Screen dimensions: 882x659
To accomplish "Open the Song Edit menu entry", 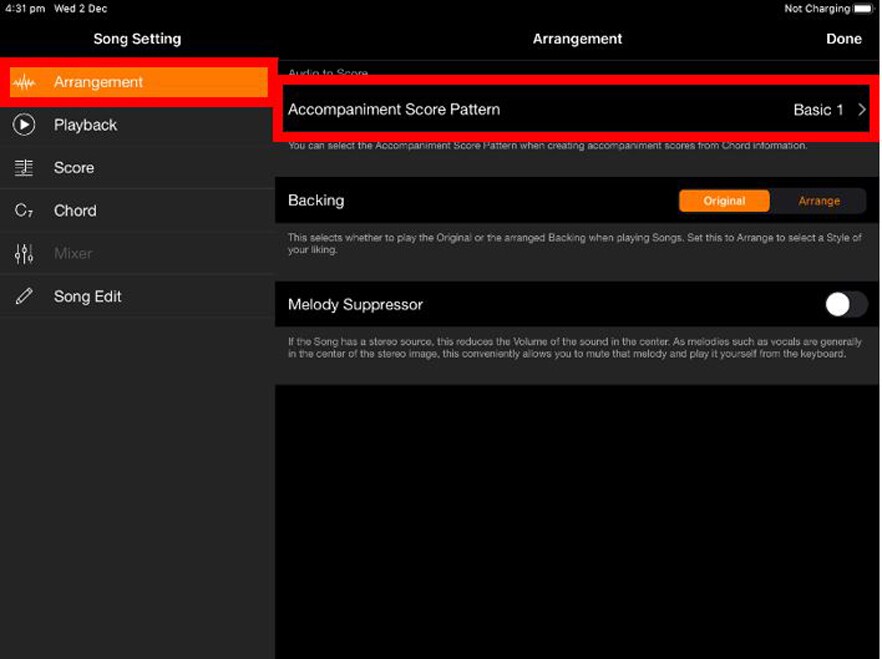I will (88, 297).
